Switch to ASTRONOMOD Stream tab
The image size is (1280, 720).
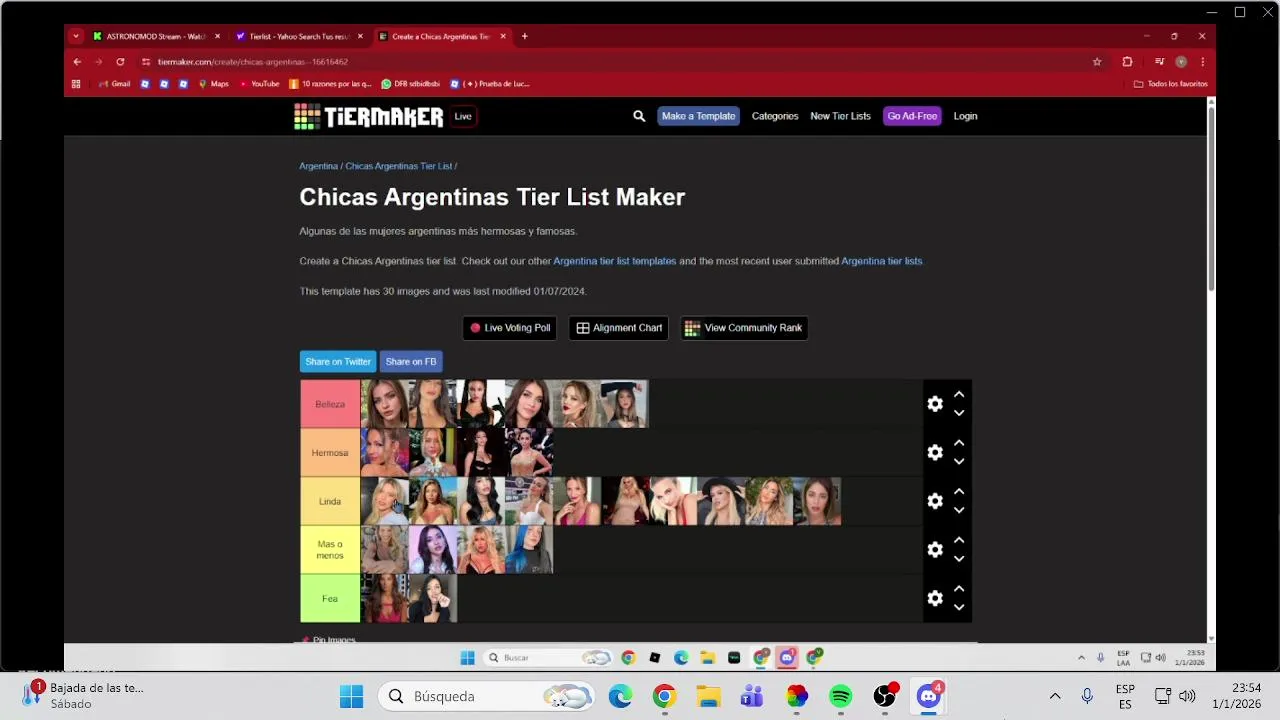click(156, 36)
